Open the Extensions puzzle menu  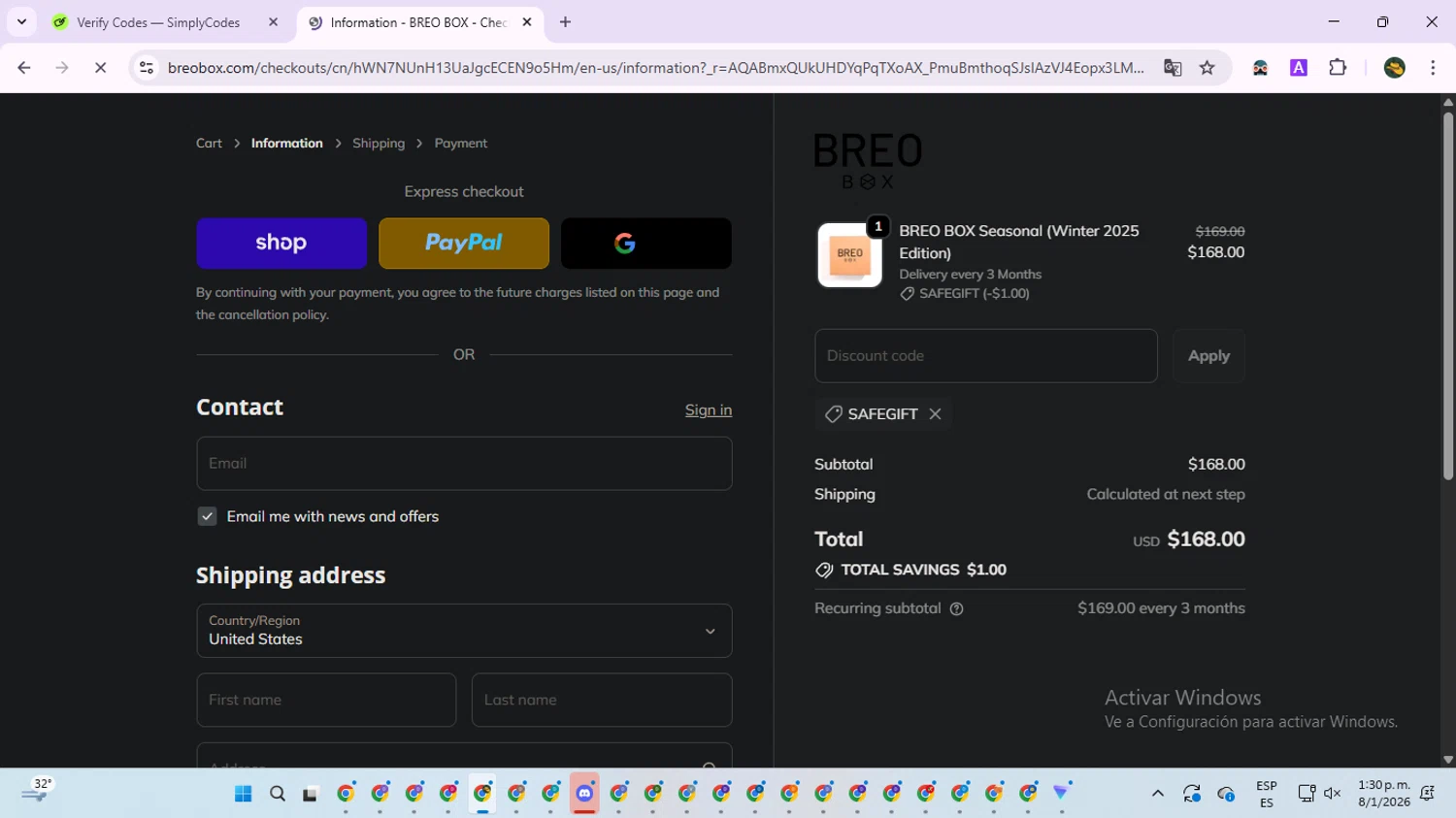(1338, 68)
